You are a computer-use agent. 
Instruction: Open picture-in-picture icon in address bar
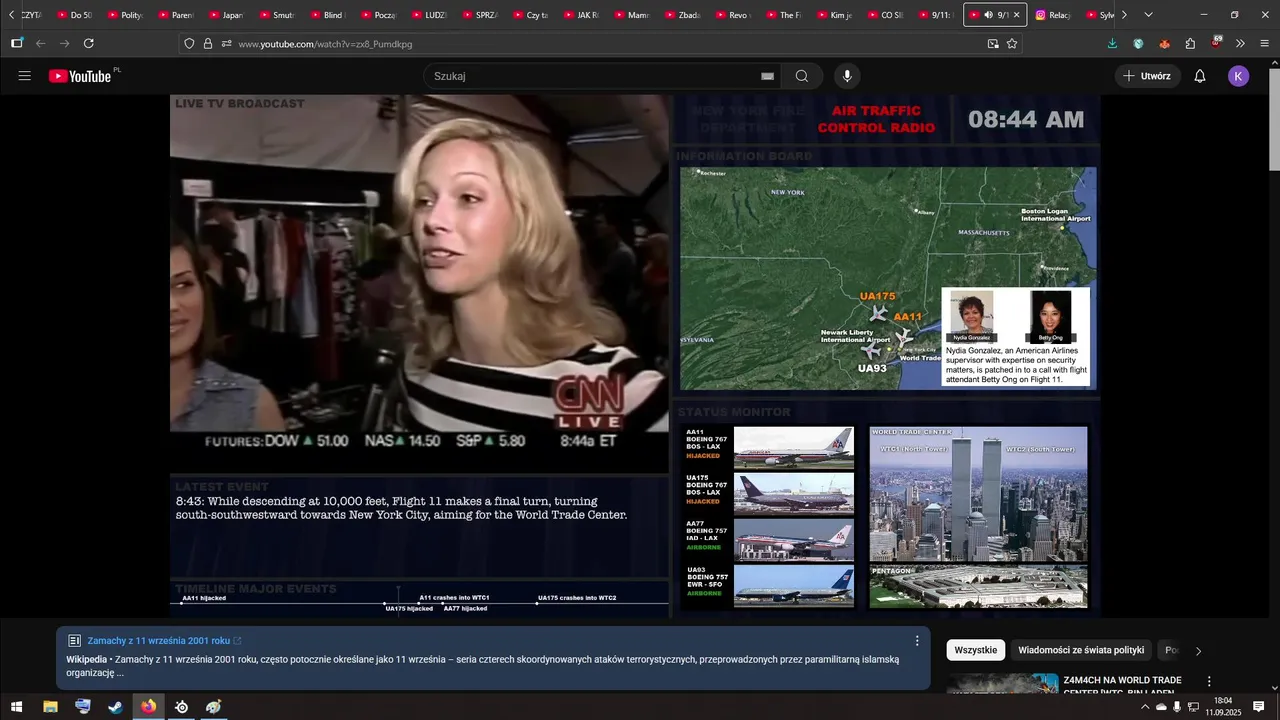tap(993, 44)
